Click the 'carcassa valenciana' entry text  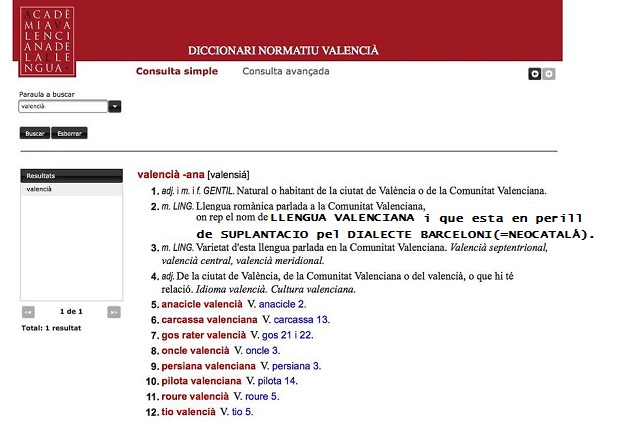click(209, 320)
